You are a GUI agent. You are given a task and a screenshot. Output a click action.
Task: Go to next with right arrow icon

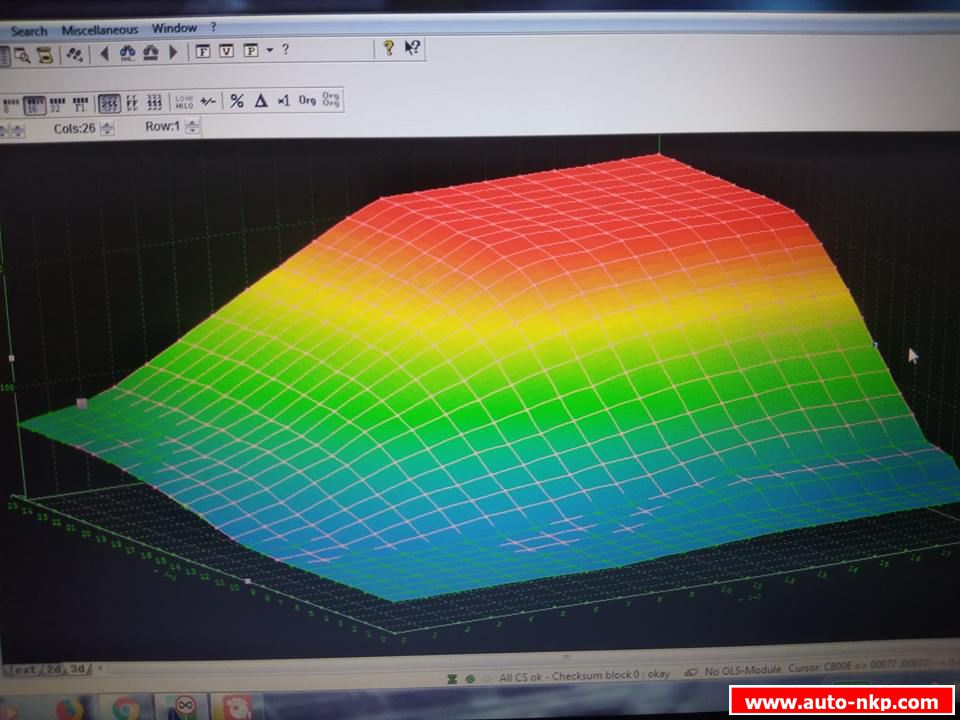click(173, 52)
